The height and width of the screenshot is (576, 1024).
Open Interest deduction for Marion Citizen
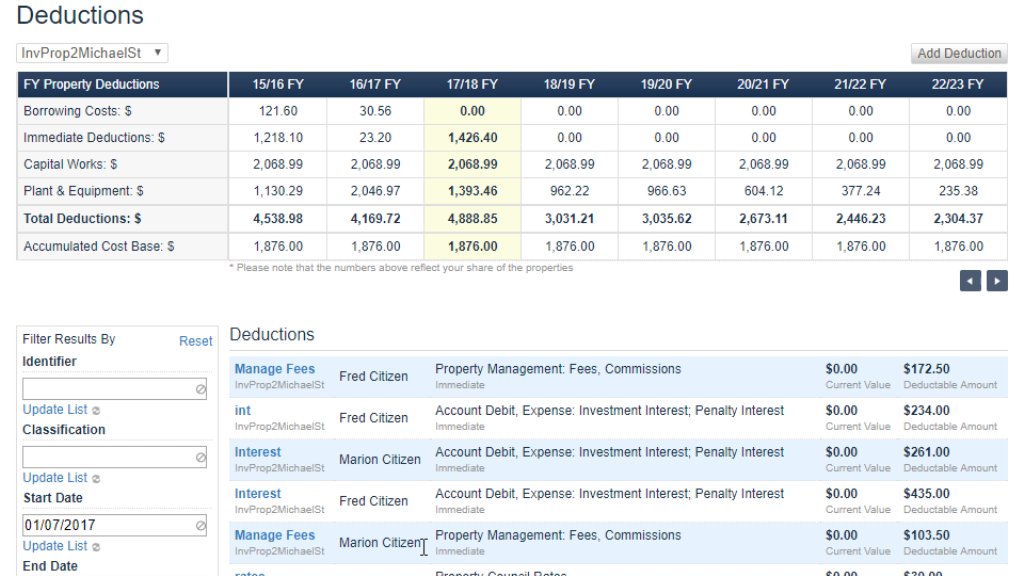coord(257,451)
